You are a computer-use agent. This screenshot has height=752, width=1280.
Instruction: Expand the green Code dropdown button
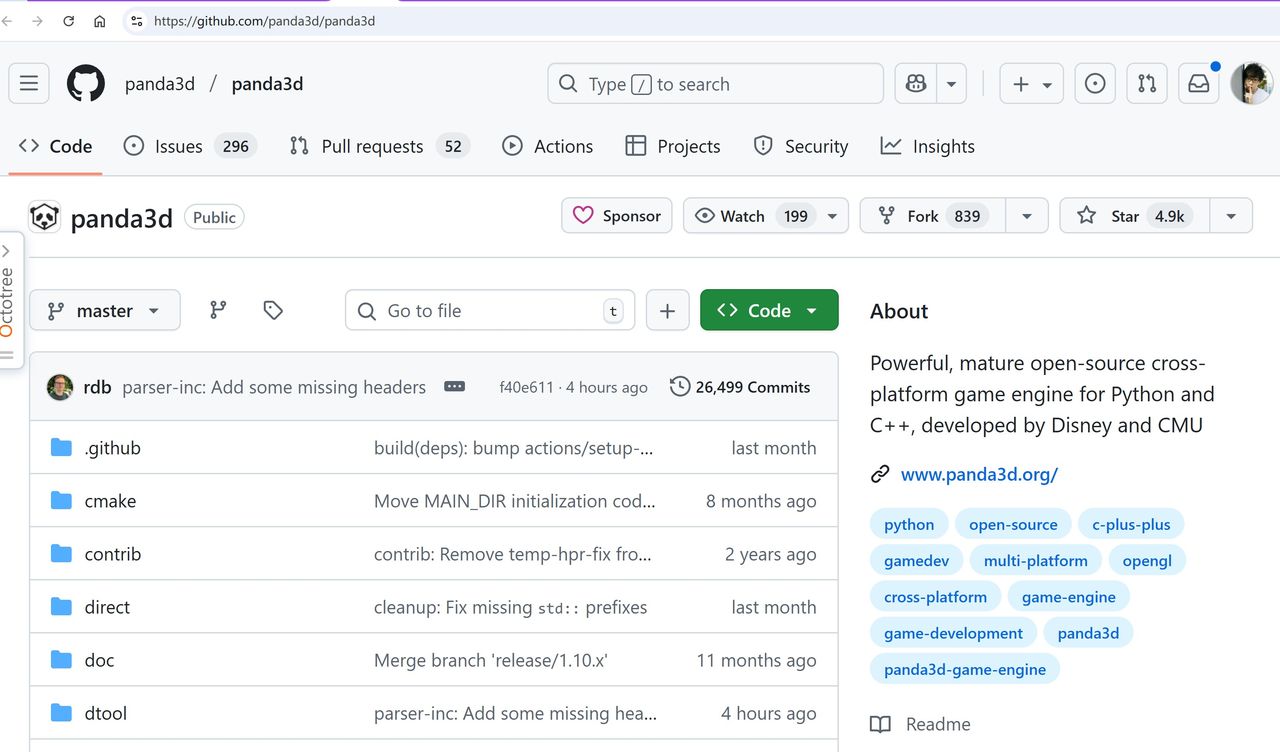[769, 311]
